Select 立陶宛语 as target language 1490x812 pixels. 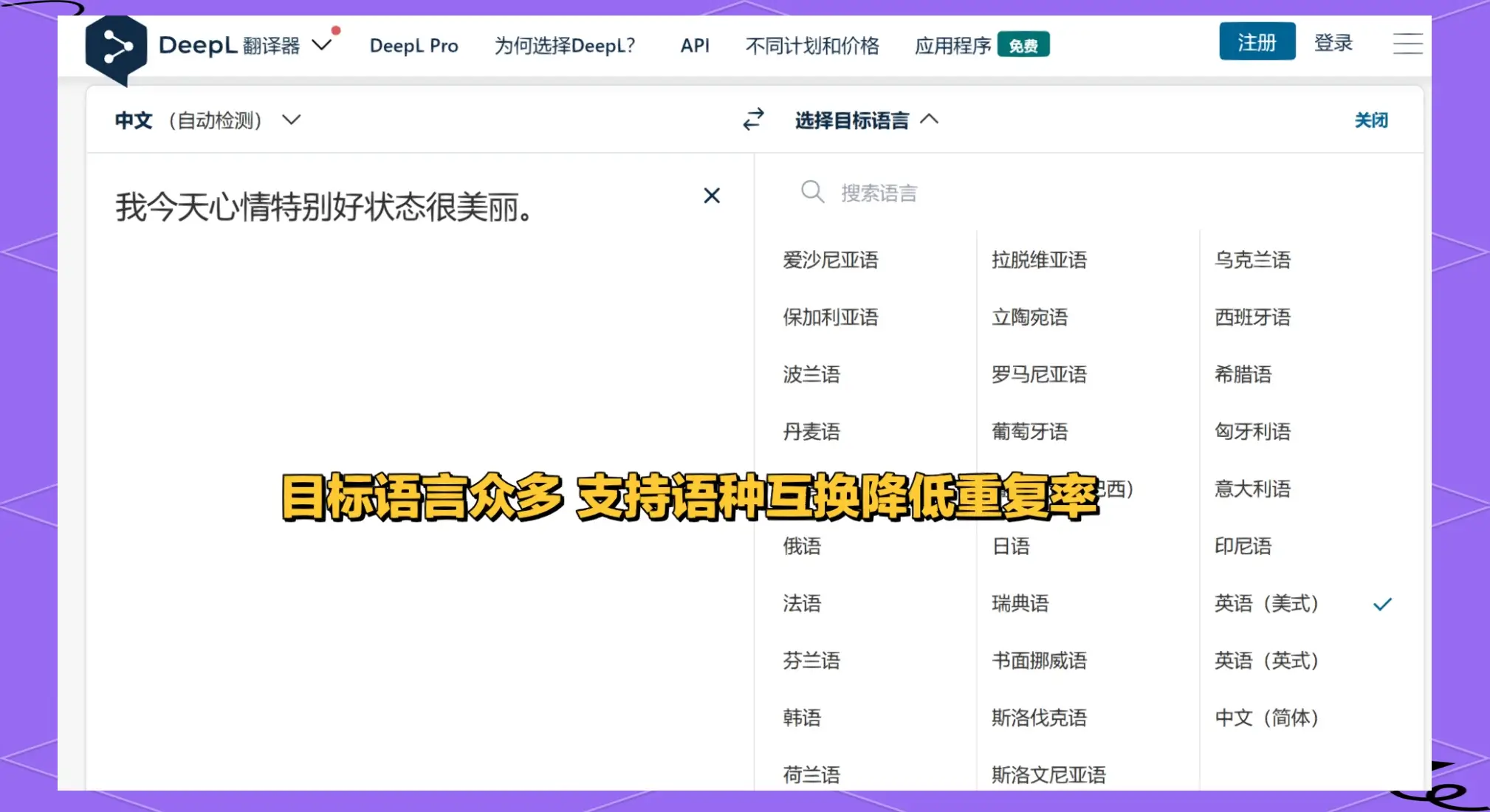[x=1029, y=317]
